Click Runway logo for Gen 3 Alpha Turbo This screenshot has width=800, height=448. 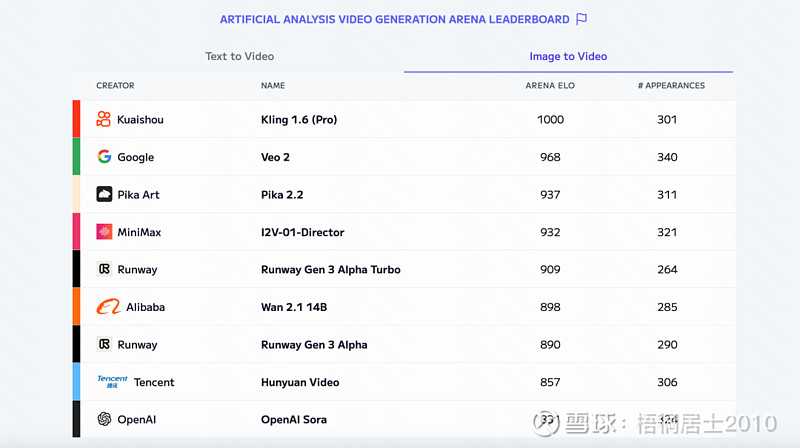[104, 269]
